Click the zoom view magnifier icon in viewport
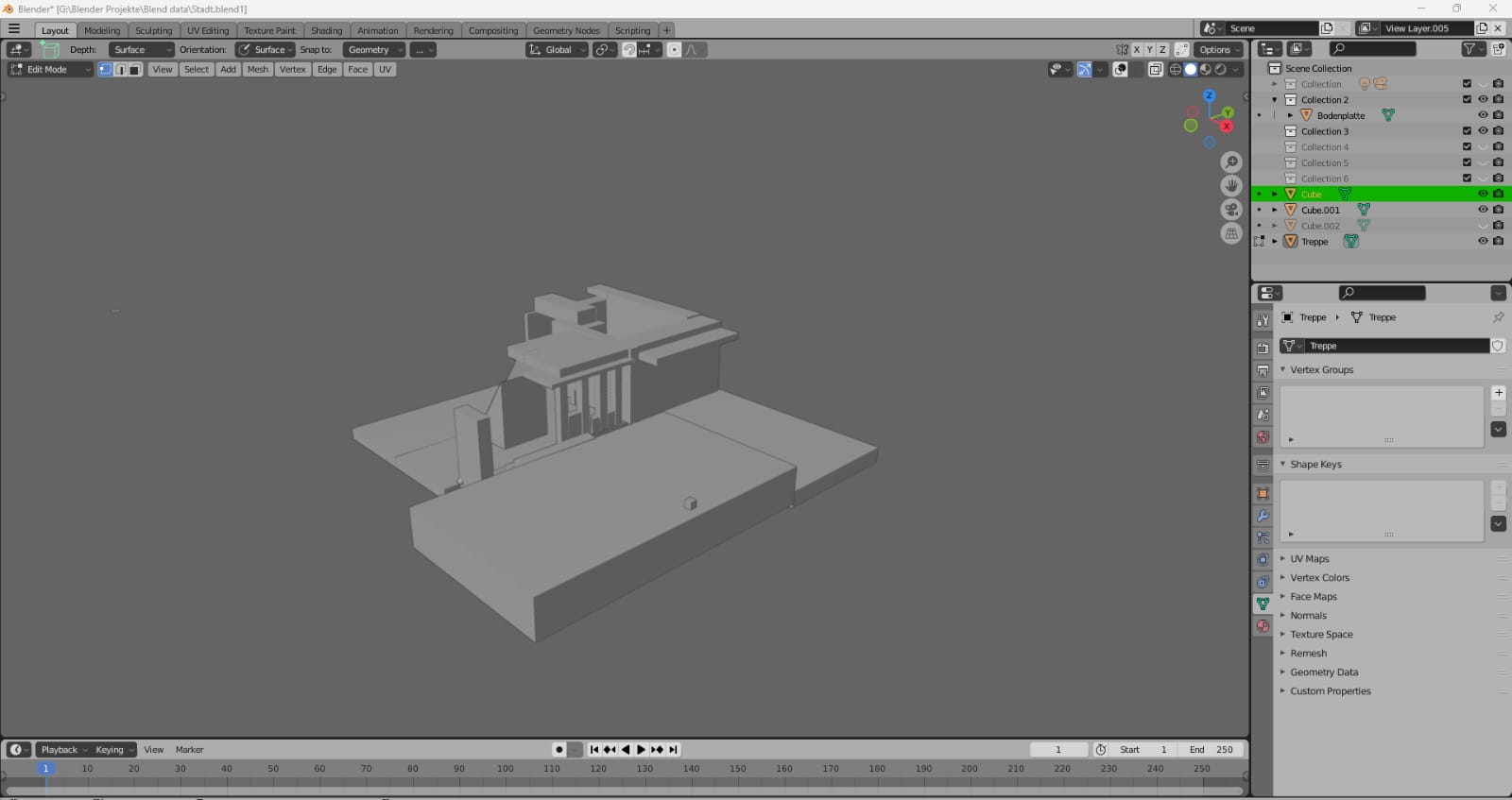This screenshot has height=800, width=1512. pos(1230,162)
